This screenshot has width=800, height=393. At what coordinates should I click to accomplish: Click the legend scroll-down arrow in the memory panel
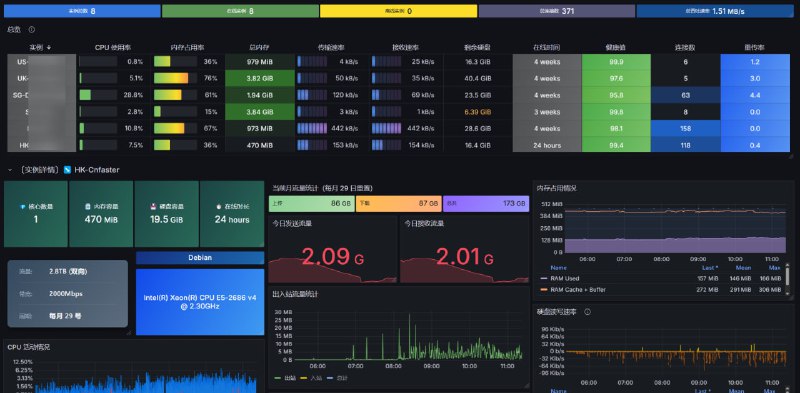(x=788, y=293)
